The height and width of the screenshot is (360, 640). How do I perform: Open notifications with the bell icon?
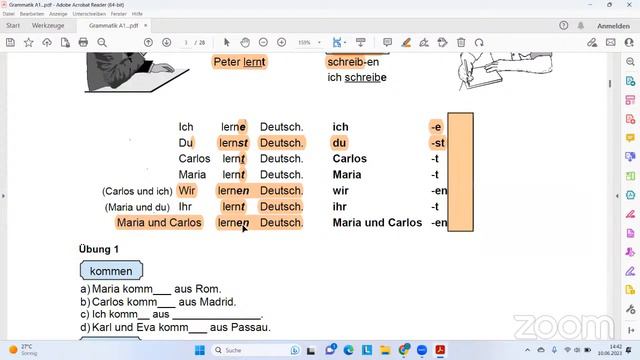(580, 25)
